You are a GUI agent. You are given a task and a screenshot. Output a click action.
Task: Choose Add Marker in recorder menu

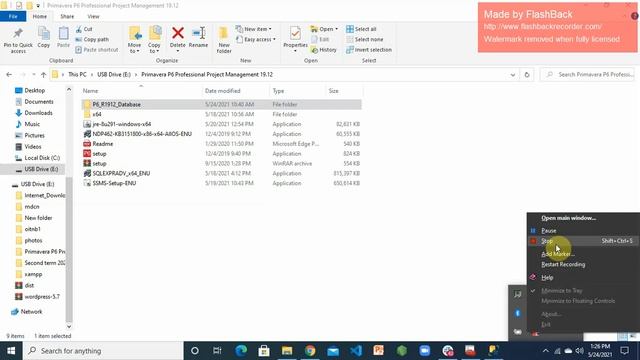[x=558, y=254]
